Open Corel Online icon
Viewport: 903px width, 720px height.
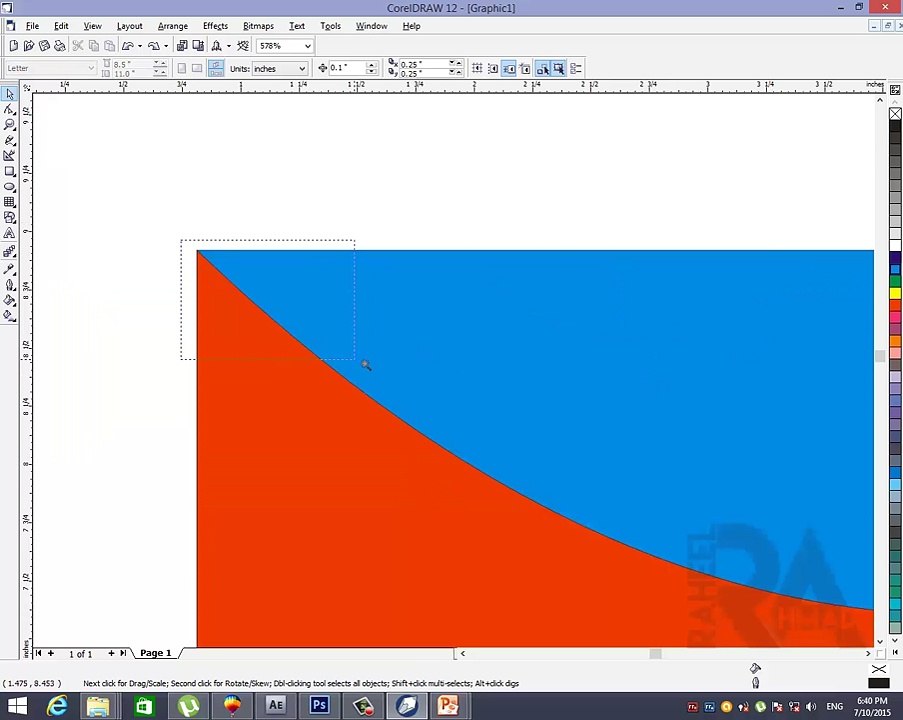[x=244, y=46]
